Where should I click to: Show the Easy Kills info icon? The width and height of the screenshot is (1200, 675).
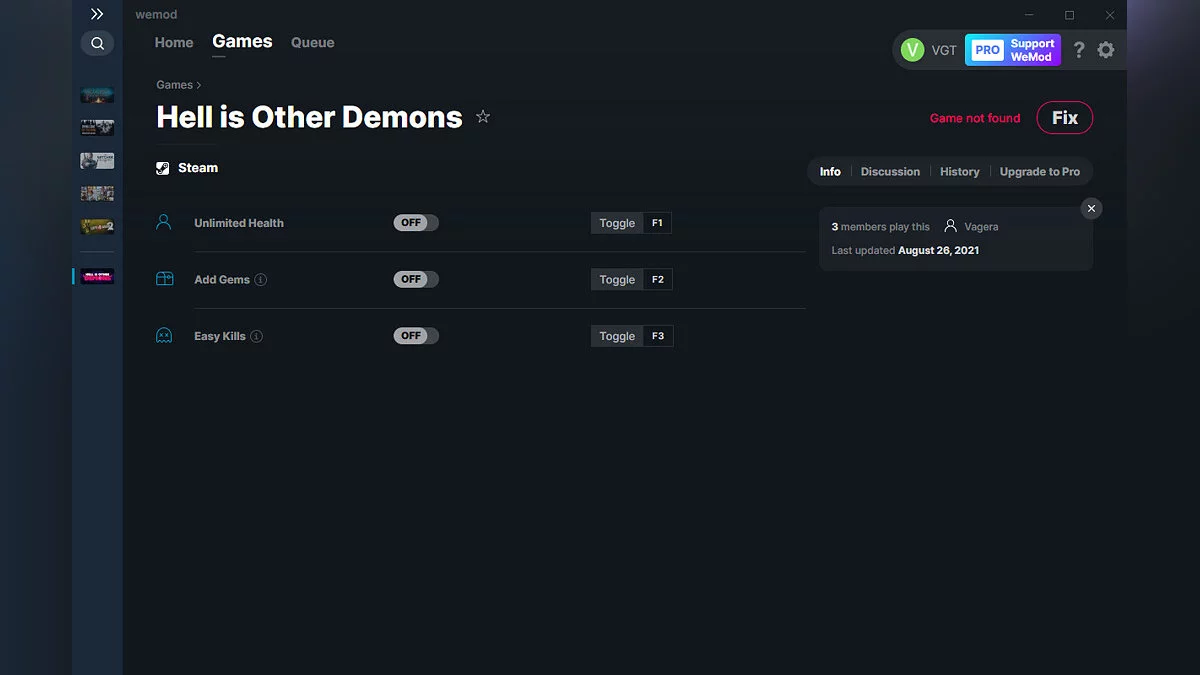(x=257, y=336)
